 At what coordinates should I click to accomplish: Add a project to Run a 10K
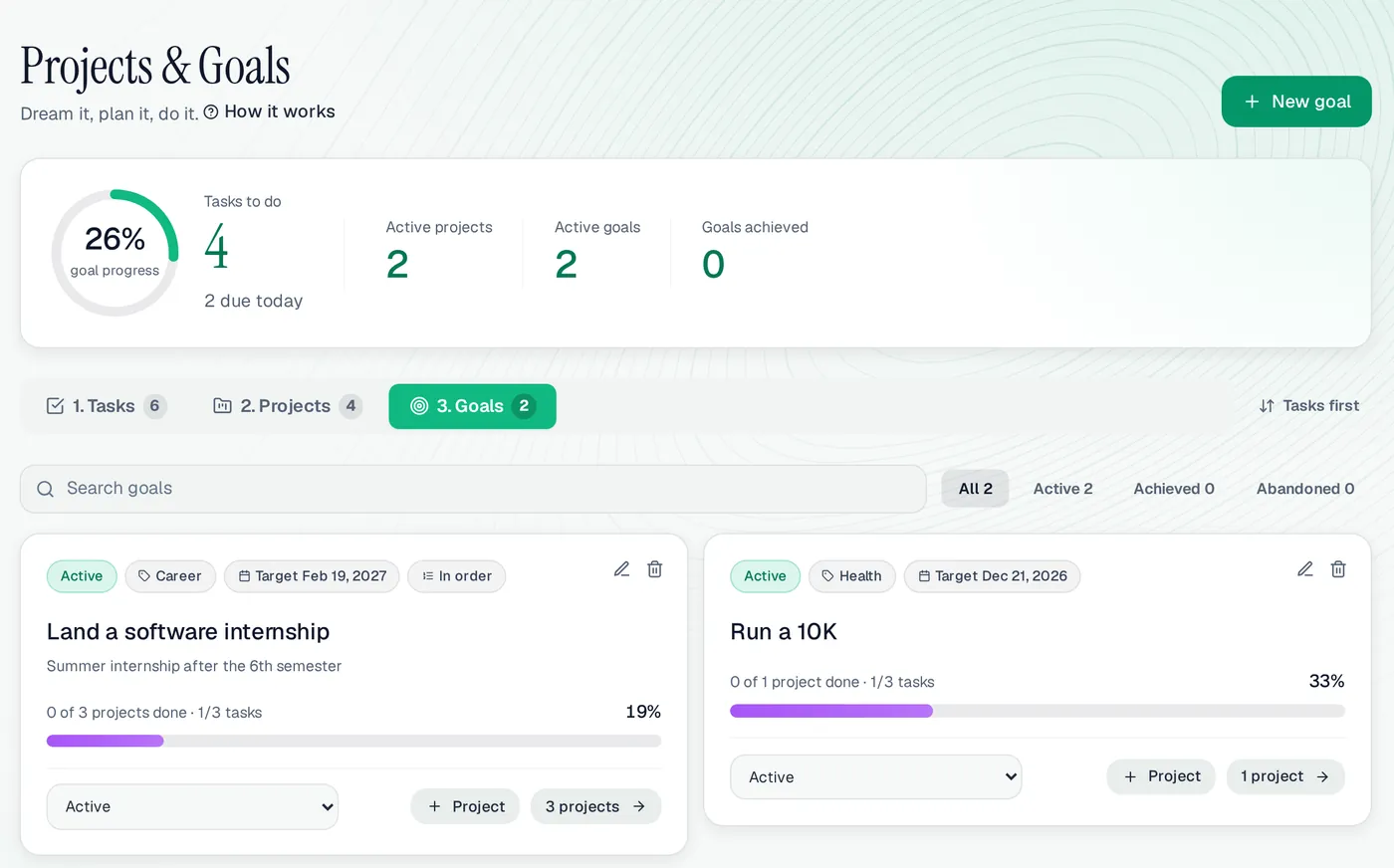coord(1161,776)
